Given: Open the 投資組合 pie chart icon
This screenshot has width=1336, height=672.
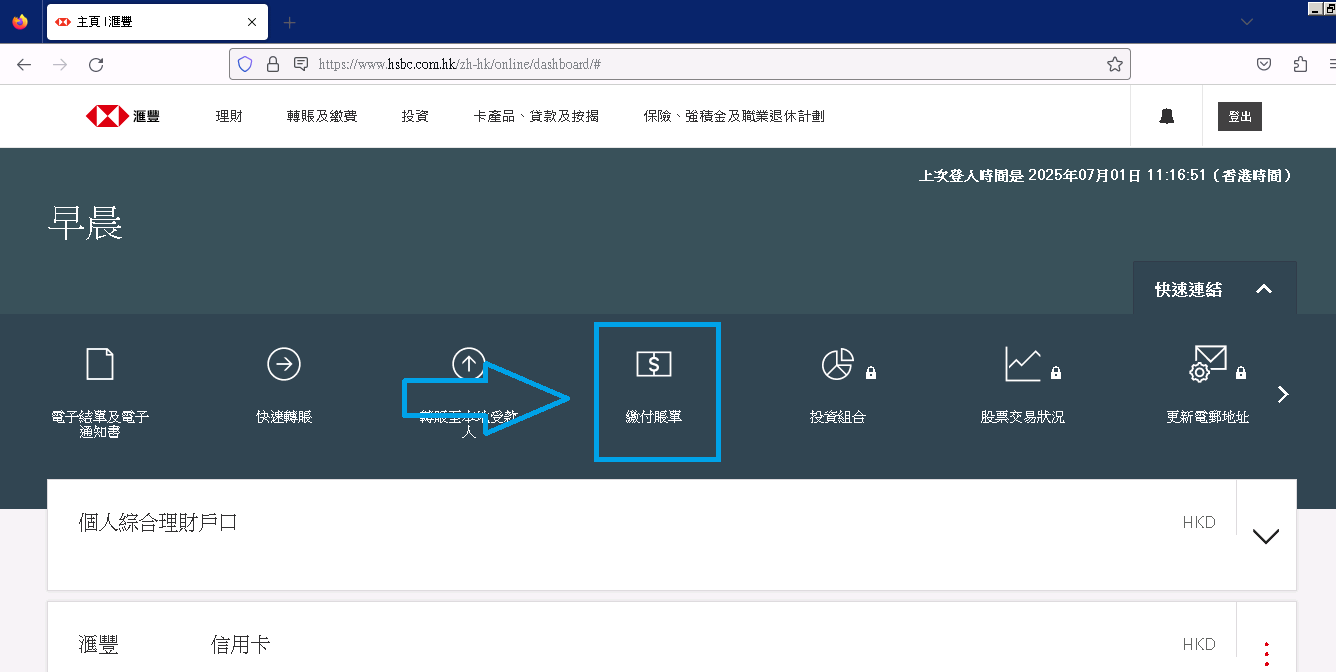Looking at the screenshot, I should [x=837, y=365].
